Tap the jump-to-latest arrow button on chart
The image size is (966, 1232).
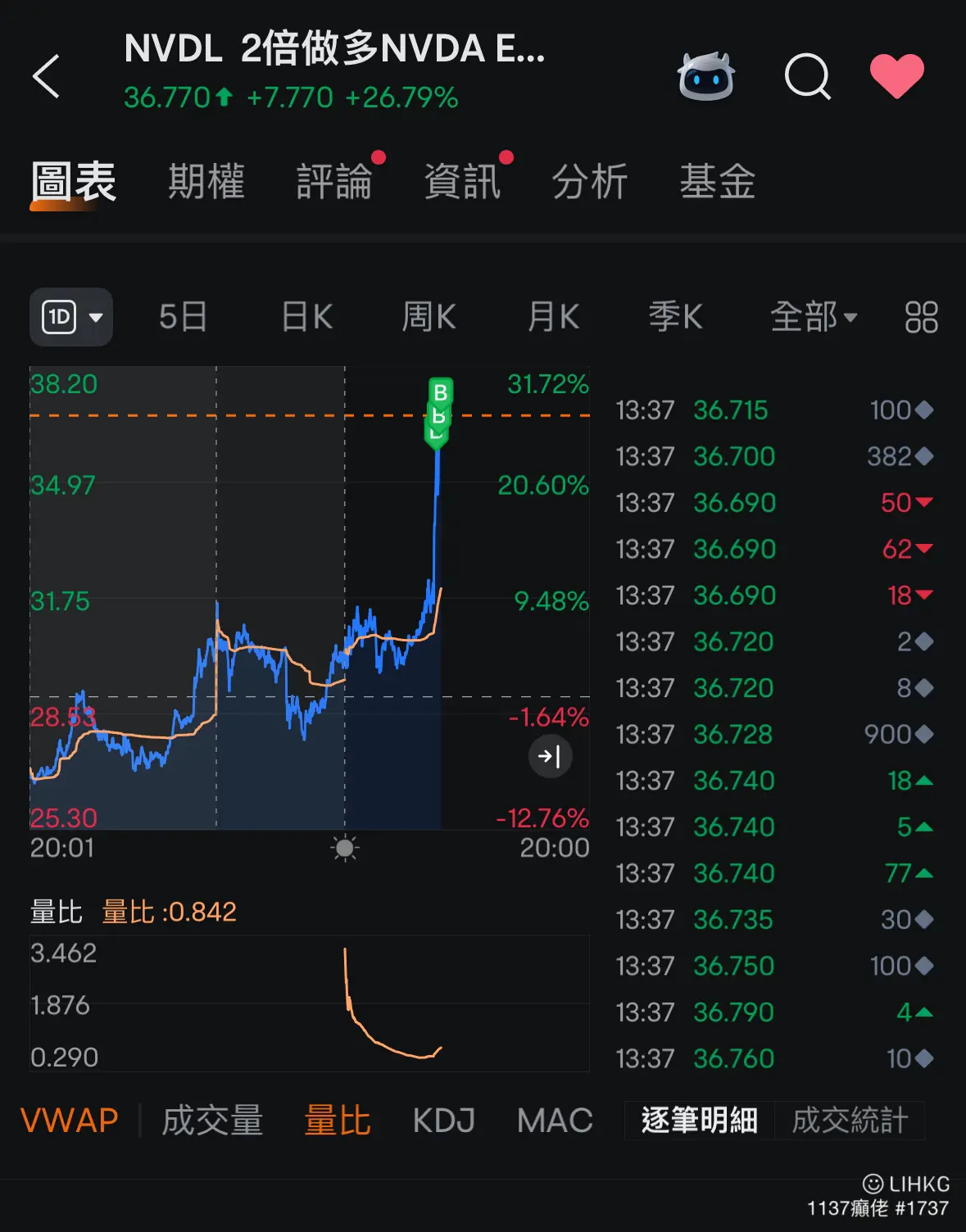tap(550, 756)
